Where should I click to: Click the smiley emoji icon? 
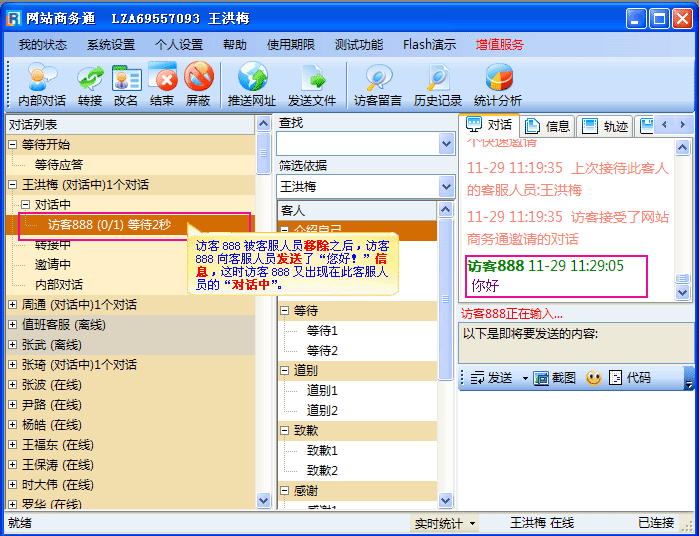click(593, 378)
